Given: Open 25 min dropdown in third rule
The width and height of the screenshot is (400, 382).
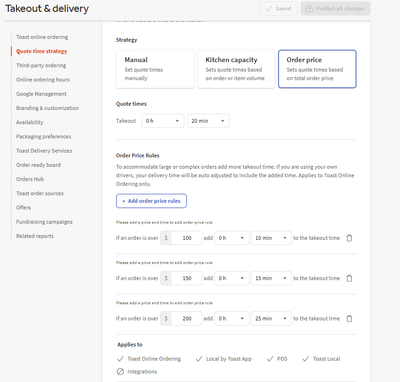Looking at the screenshot, I should click(271, 319).
